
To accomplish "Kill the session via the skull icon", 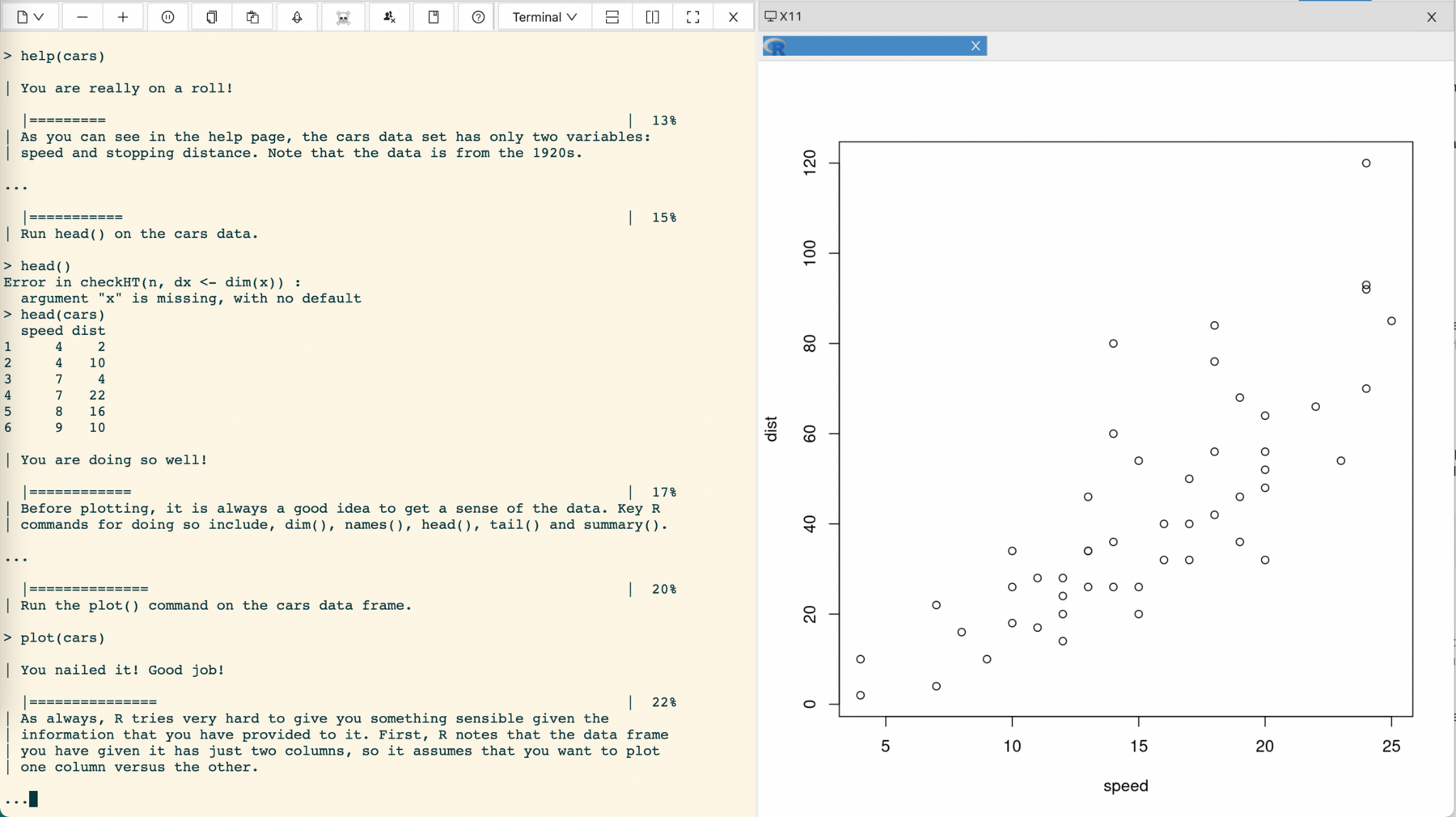I will pyautogui.click(x=343, y=16).
